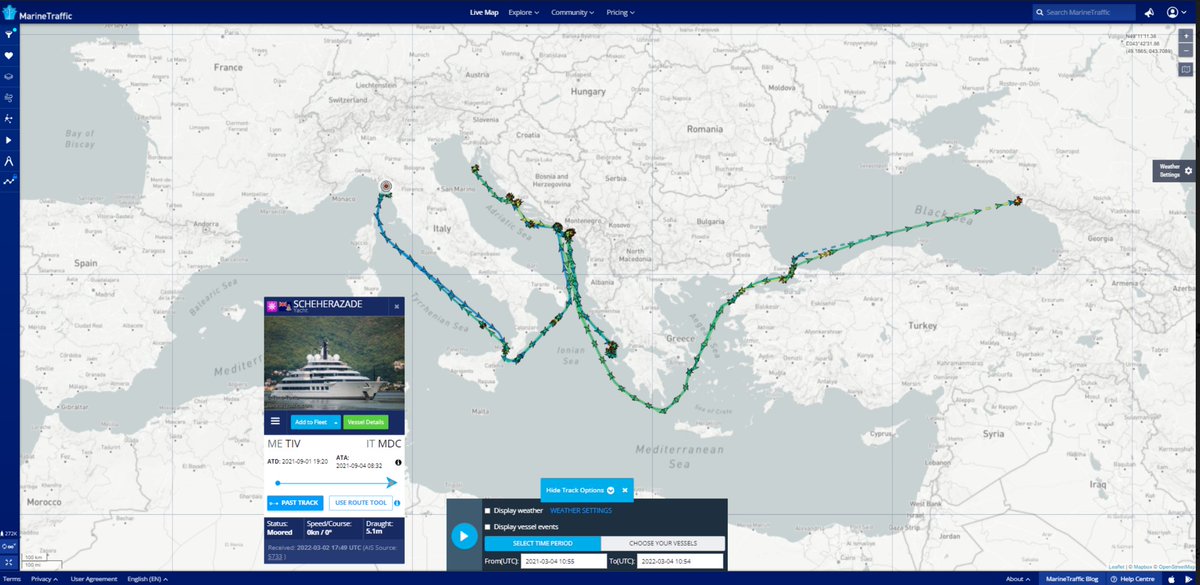Click the route tool info icon

398,503
